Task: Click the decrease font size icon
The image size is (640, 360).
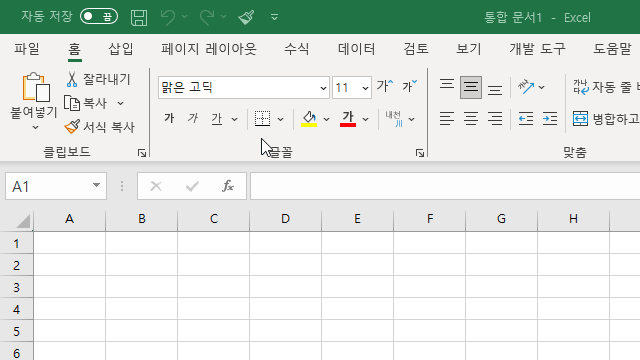Action: coord(409,86)
